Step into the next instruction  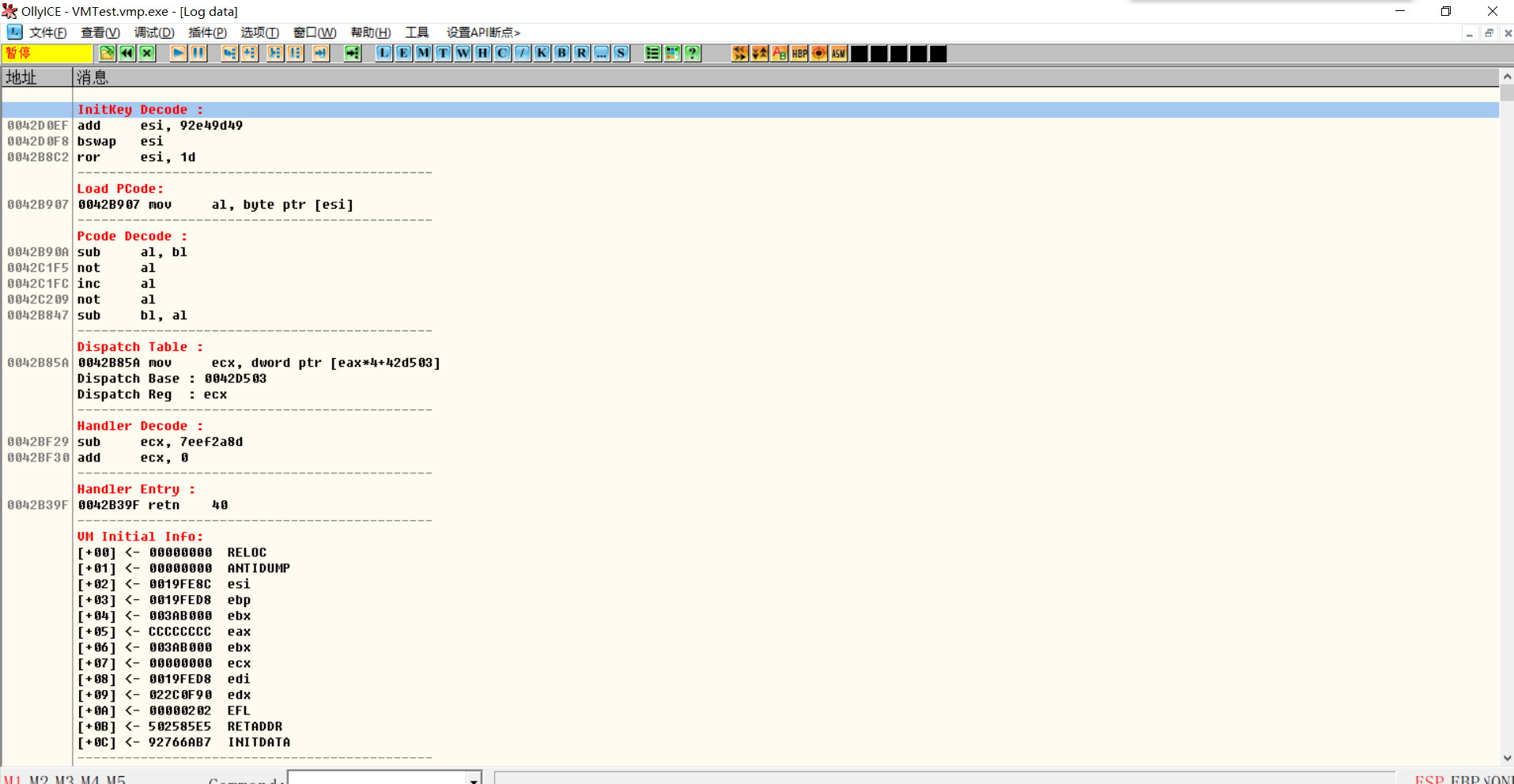[x=229, y=53]
